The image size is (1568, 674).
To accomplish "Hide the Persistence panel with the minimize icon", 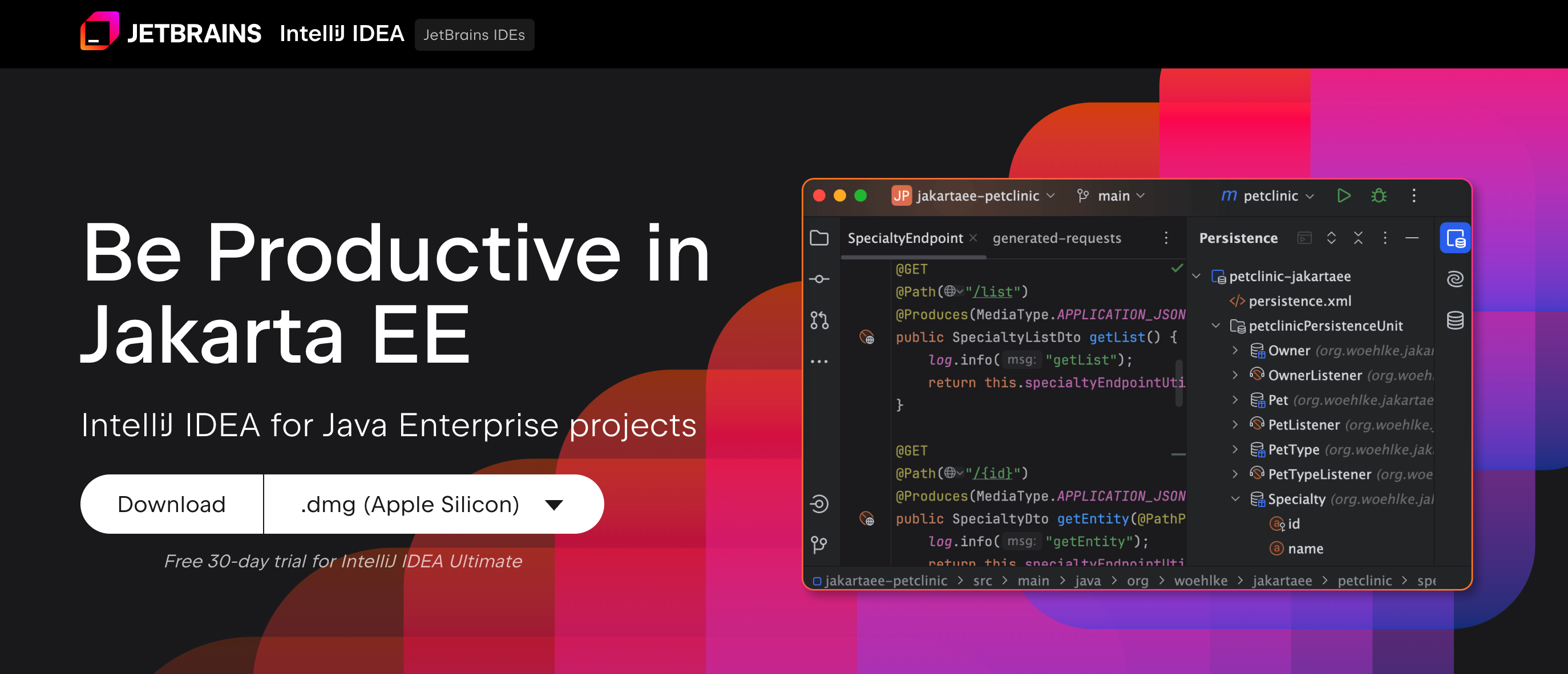I will (x=1413, y=238).
